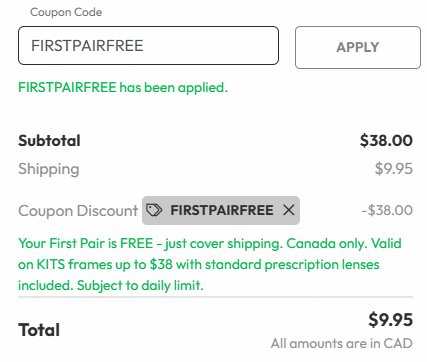Click the "Subject to daily limit." sentence
Viewport: 427px width, 362px height.
pyautogui.click(x=140, y=286)
